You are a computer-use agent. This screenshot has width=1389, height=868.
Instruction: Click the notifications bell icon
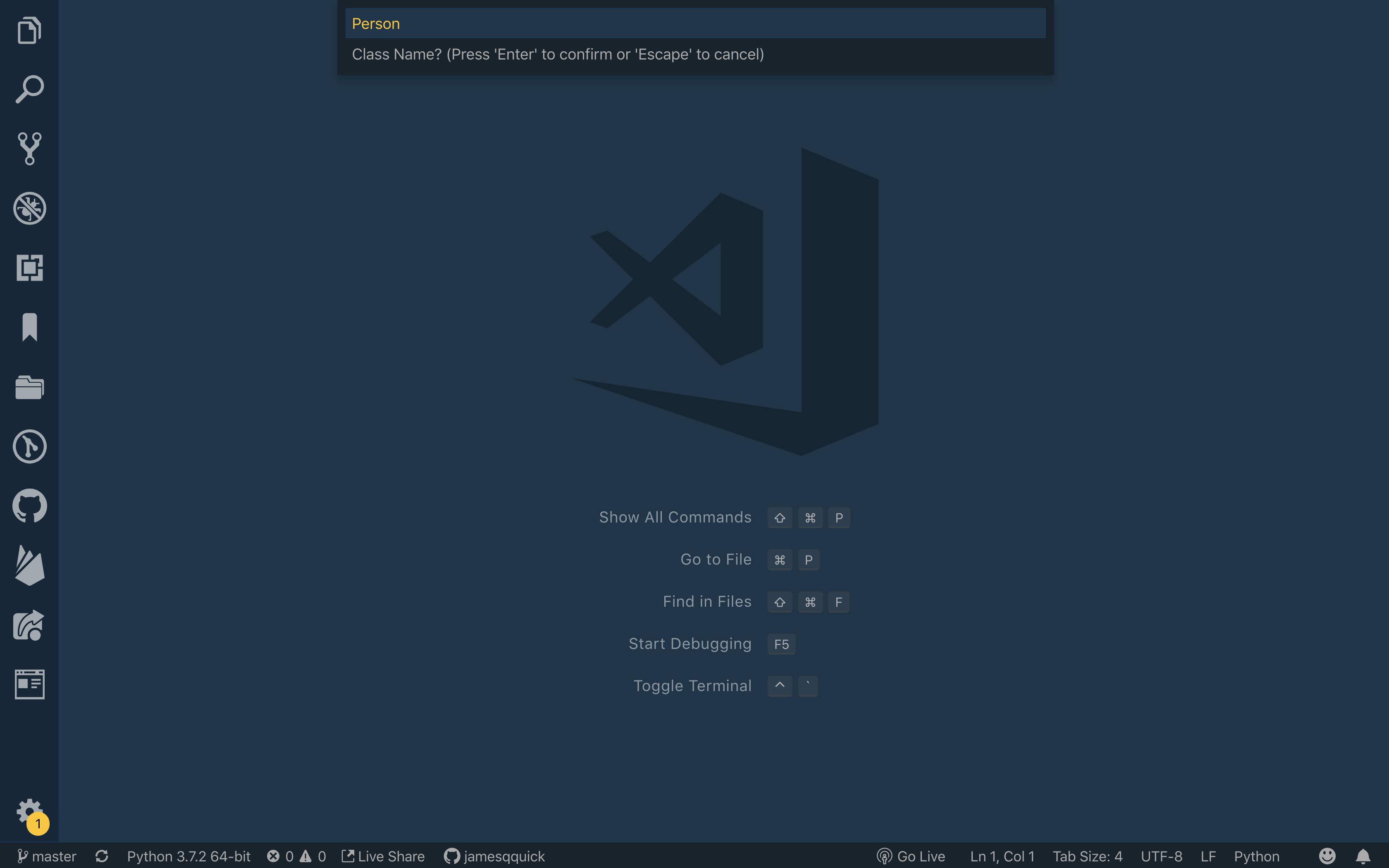click(x=1363, y=856)
